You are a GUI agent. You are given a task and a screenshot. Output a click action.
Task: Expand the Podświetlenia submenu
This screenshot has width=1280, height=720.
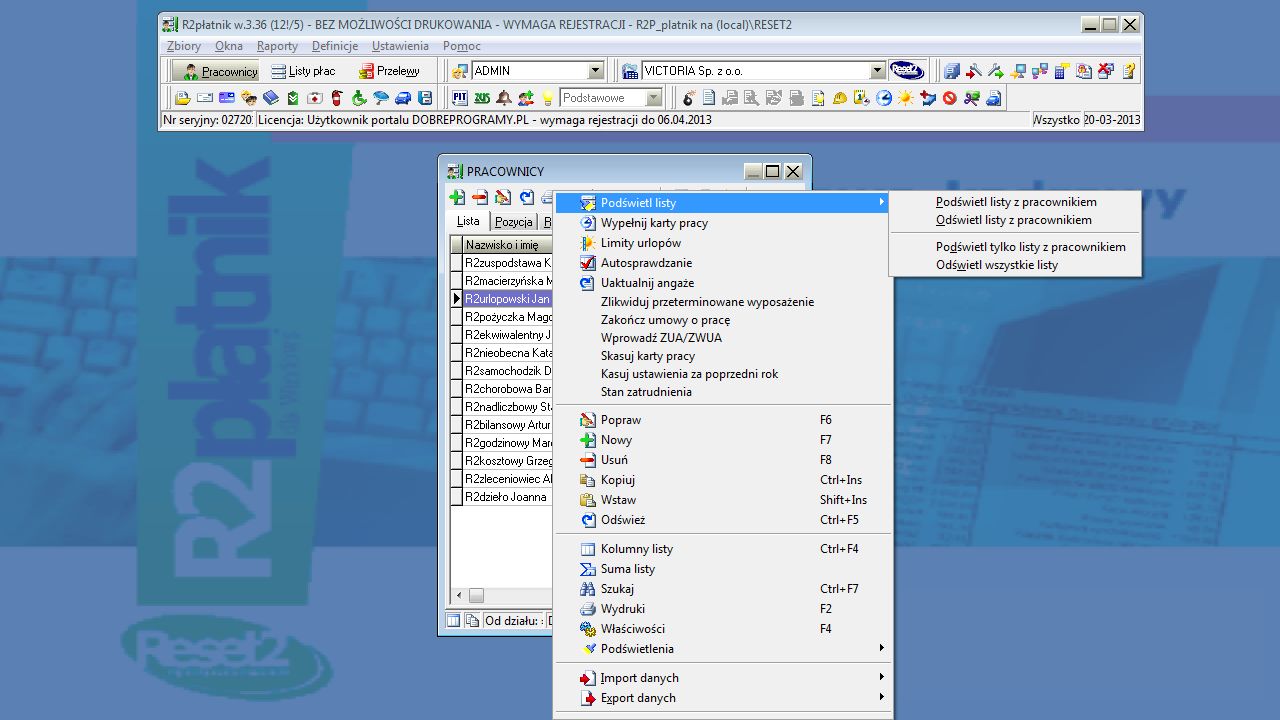tap(723, 649)
